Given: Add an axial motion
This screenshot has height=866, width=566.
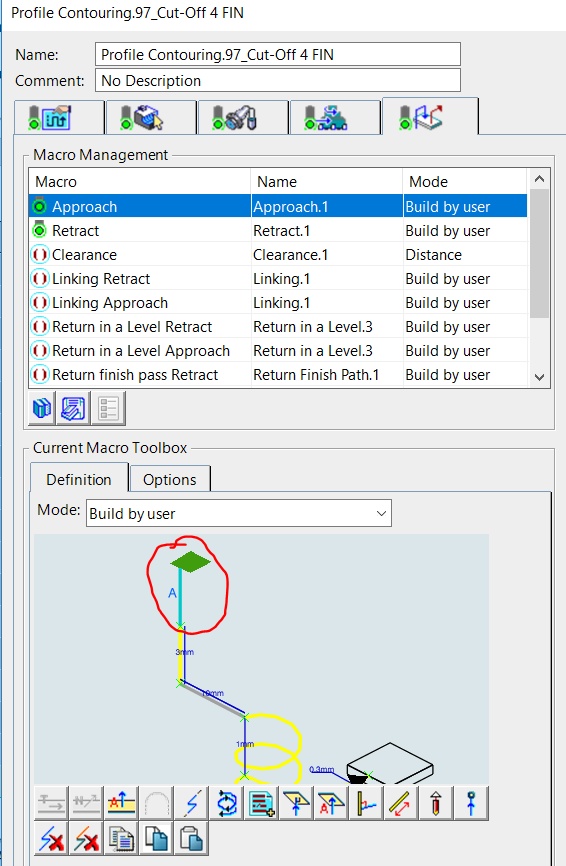Looking at the screenshot, I should click(x=121, y=802).
